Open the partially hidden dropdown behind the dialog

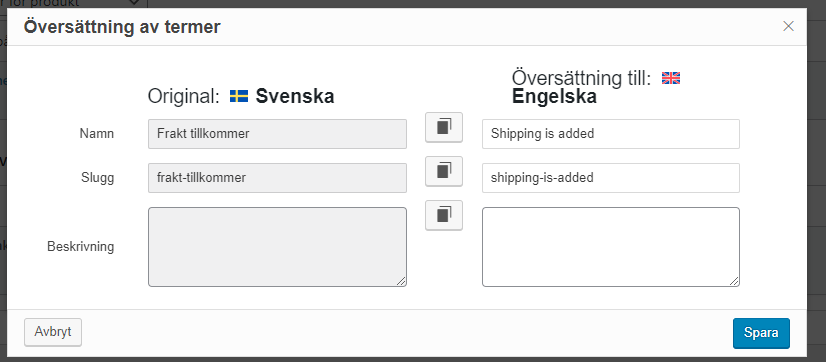click(x=74, y=4)
